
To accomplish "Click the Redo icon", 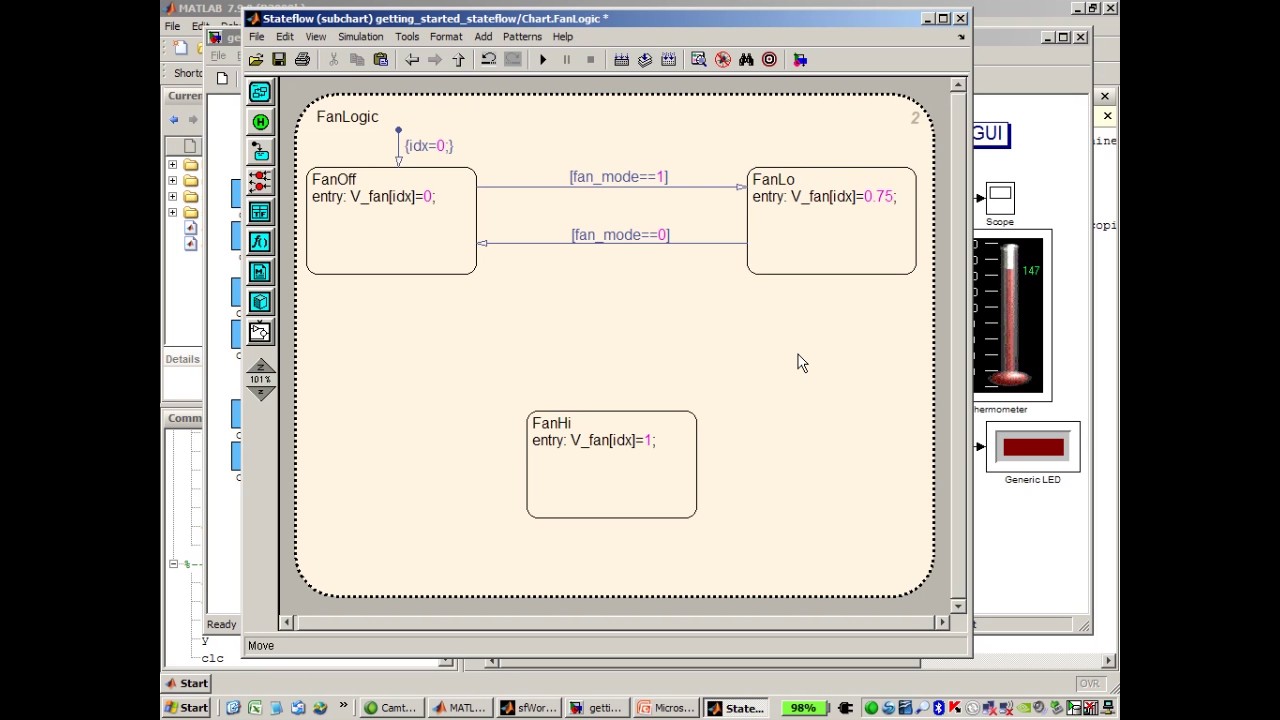I will pos(512,60).
